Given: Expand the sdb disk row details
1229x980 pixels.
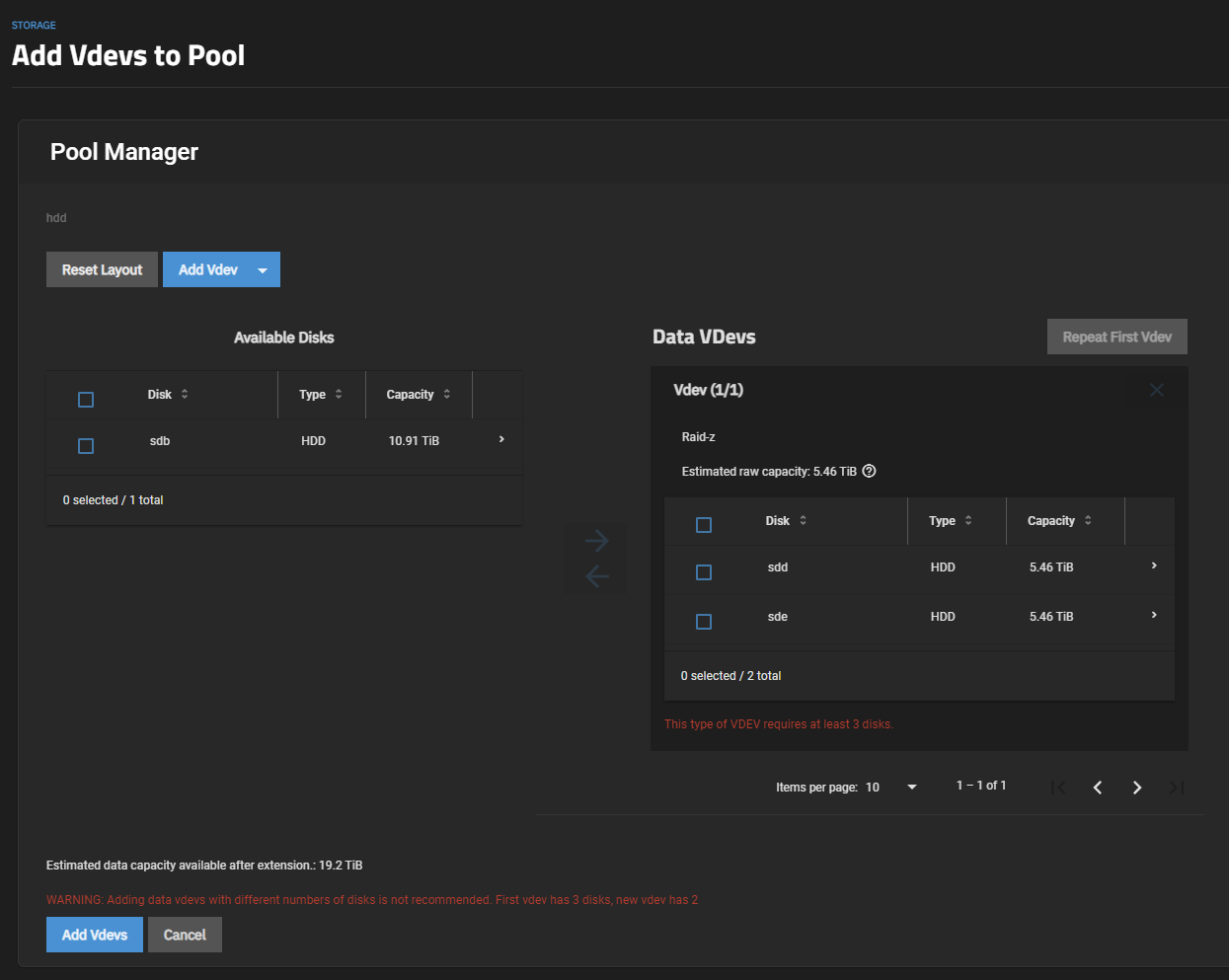Looking at the screenshot, I should pos(501,439).
